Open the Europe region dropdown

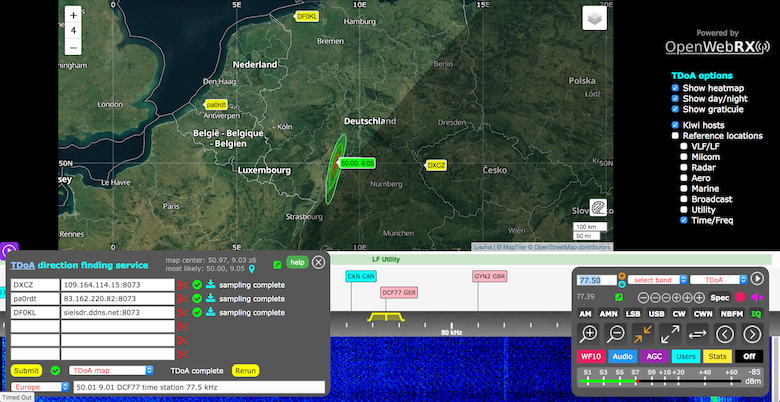[38, 386]
